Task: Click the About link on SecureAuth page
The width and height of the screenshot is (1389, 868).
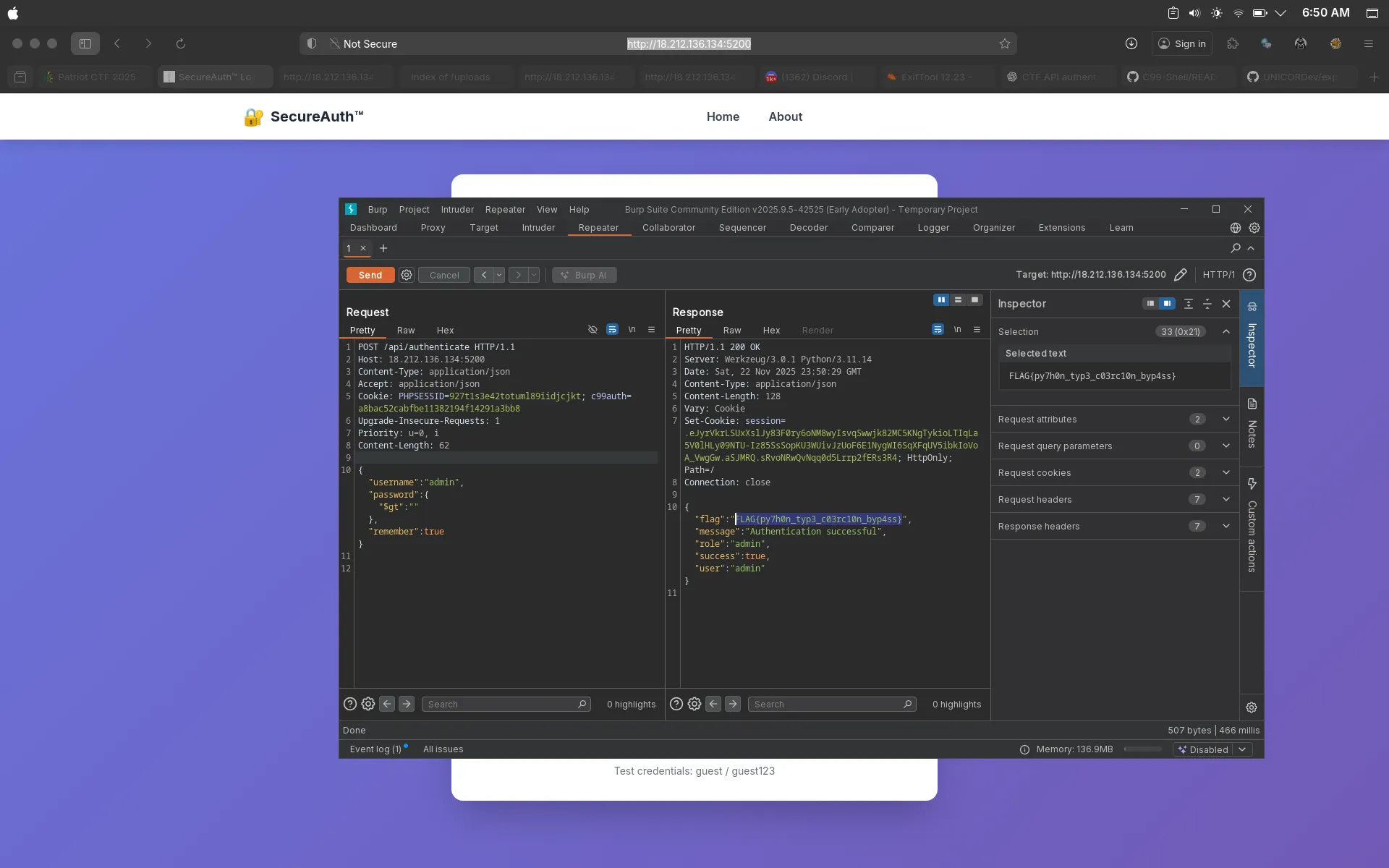Action: tap(785, 116)
